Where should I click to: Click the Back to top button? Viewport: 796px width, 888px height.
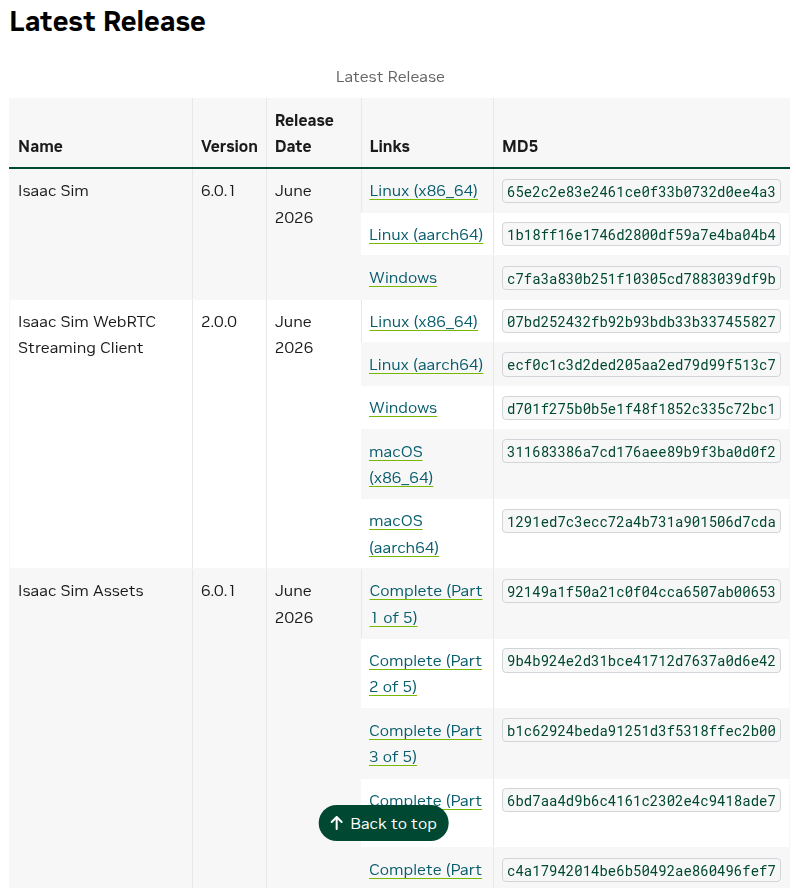pyautogui.click(x=383, y=823)
